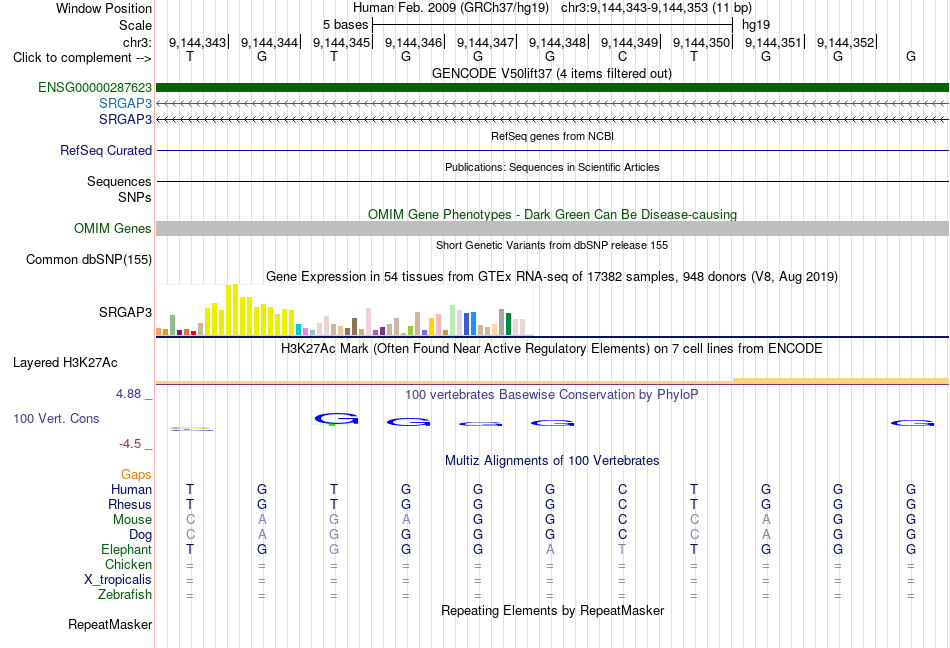The image size is (950, 648).
Task: Click the Window Position label
Action: 104,8
